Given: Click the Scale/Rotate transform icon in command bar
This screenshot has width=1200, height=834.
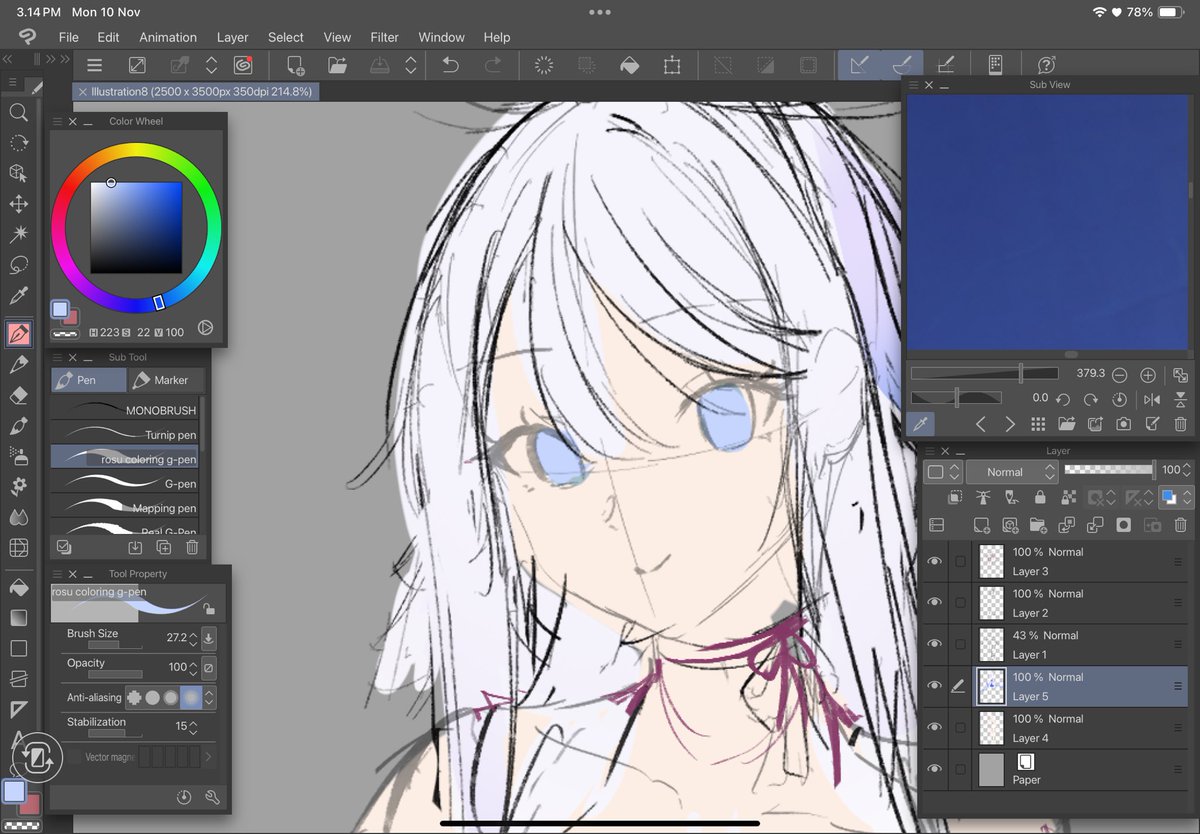Looking at the screenshot, I should click(x=671, y=65).
